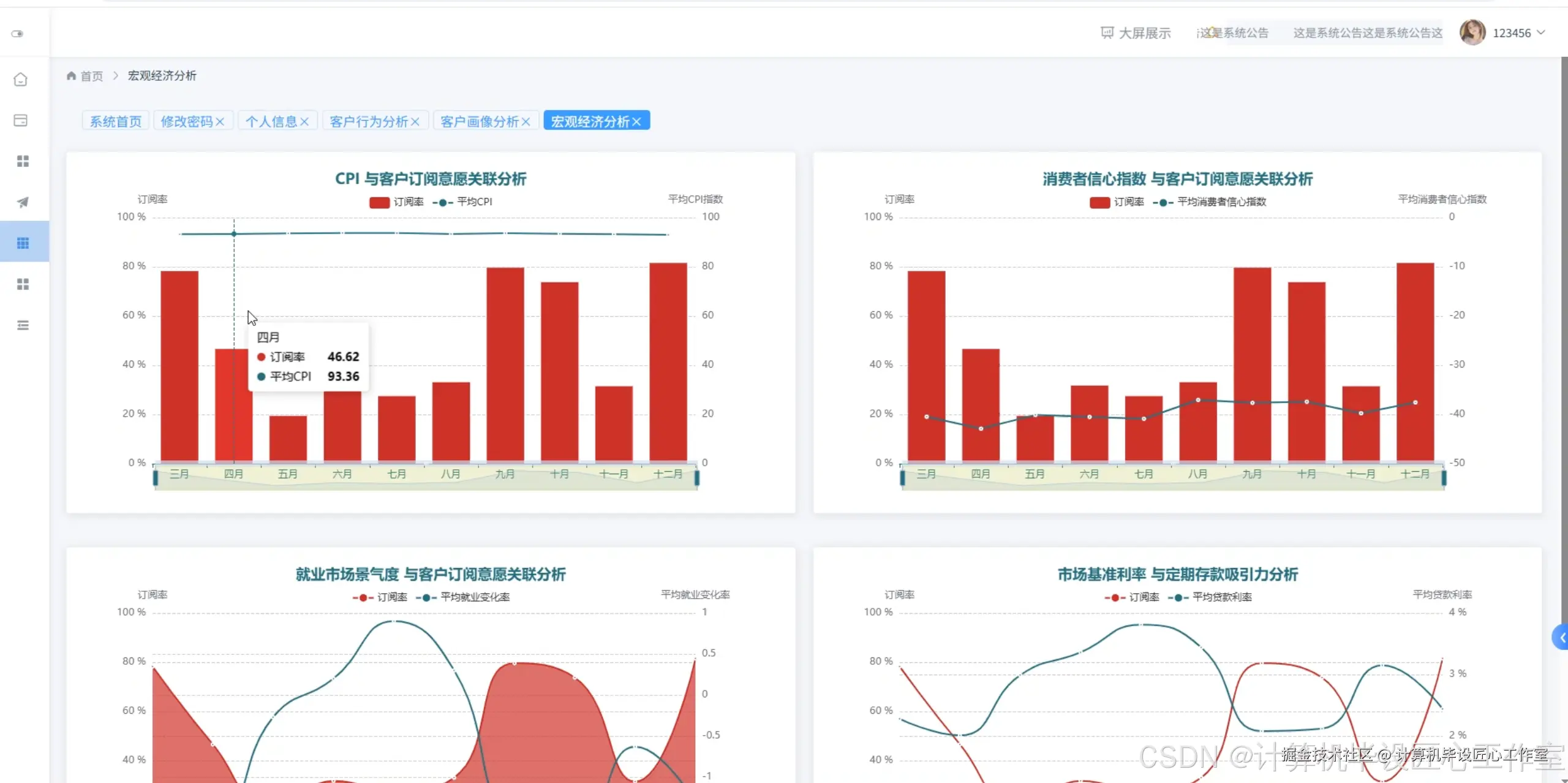Screen dimensions: 1568x783
Task: Click the 平均CPI指数 axis label
Action: tap(695, 199)
